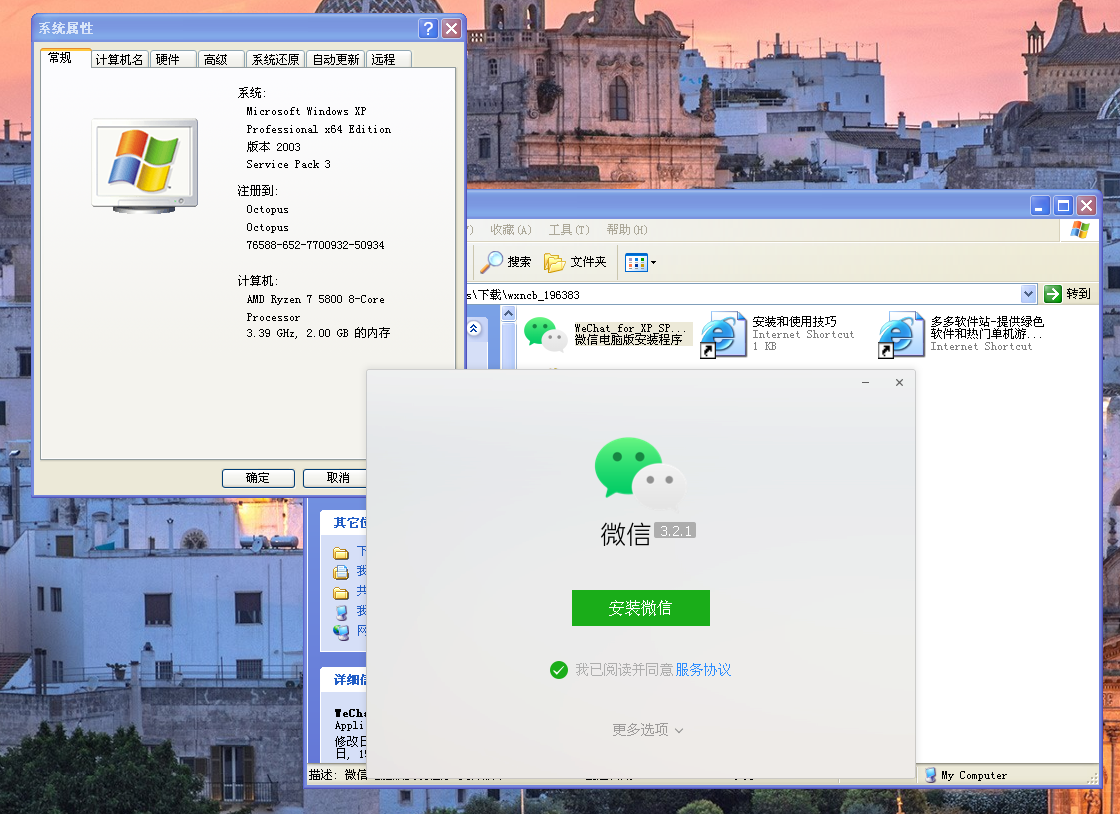The image size is (1120, 814).
Task: Click the '3.39 GHz, 2.00 GB 的内存' line
Action: click(318, 333)
